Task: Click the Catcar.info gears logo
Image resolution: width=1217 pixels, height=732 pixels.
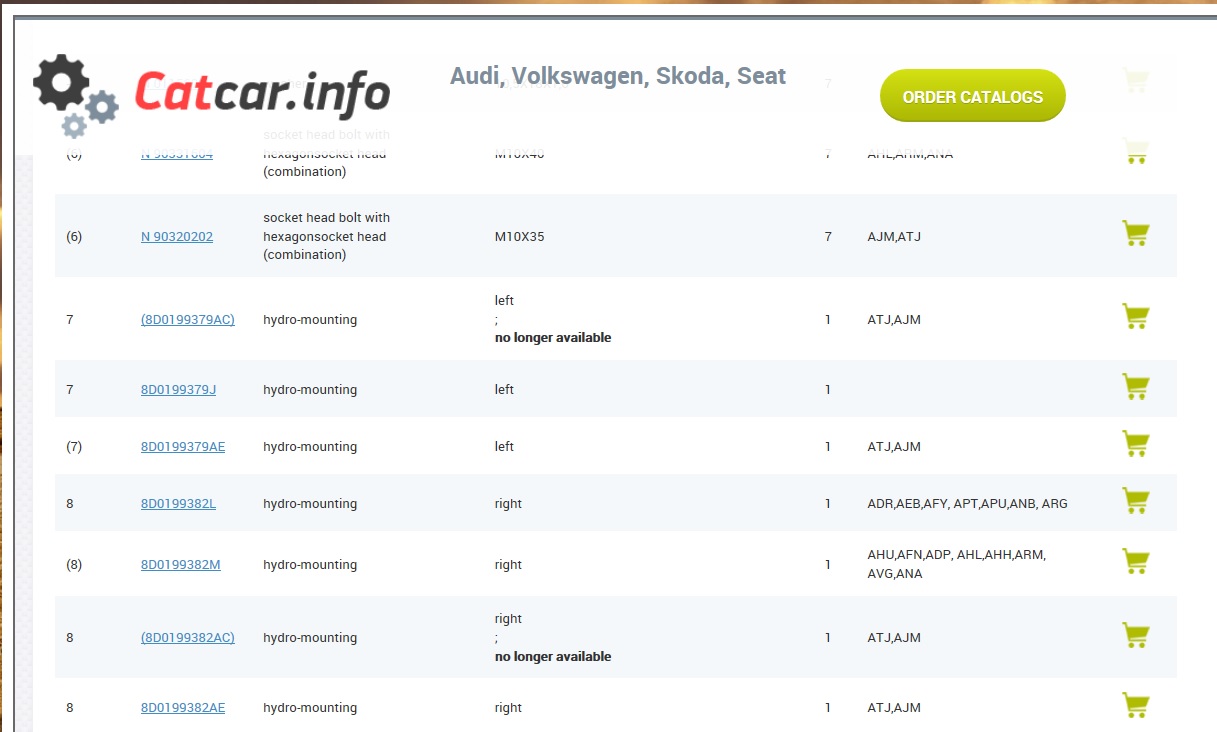Action: point(75,95)
